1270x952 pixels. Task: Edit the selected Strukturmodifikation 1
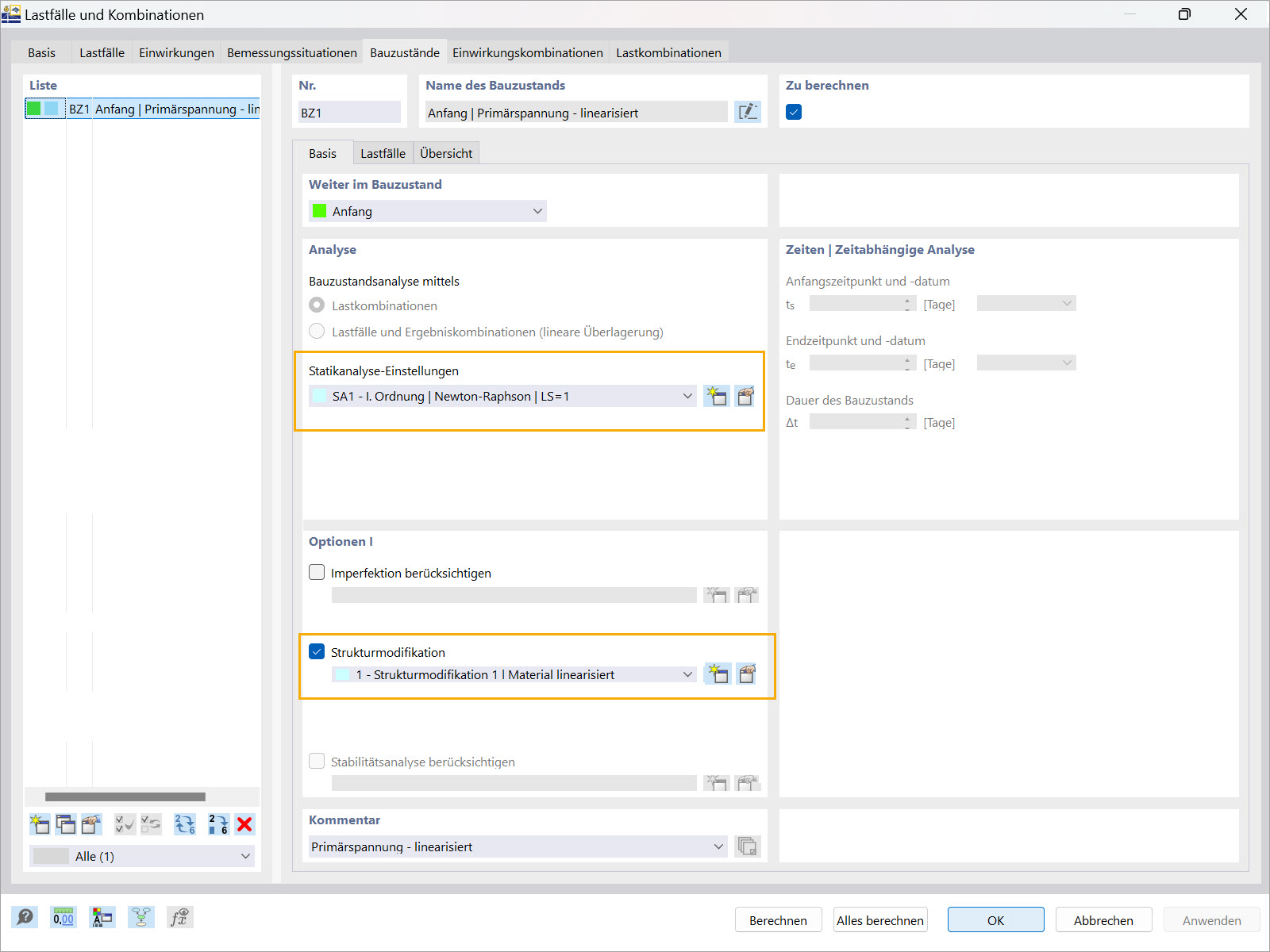[747, 674]
